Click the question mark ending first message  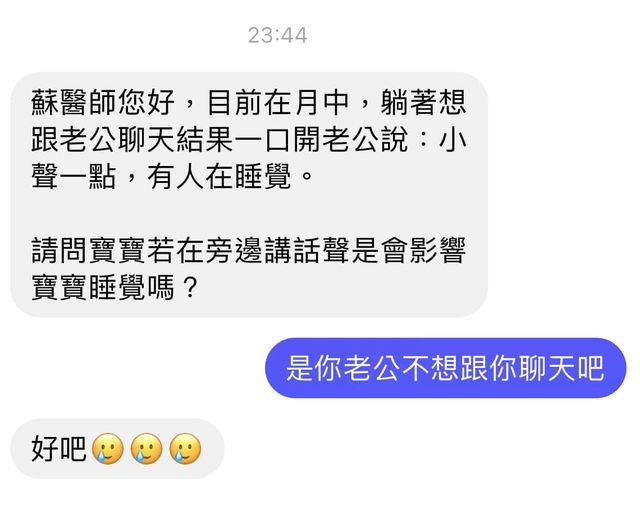coord(189,287)
